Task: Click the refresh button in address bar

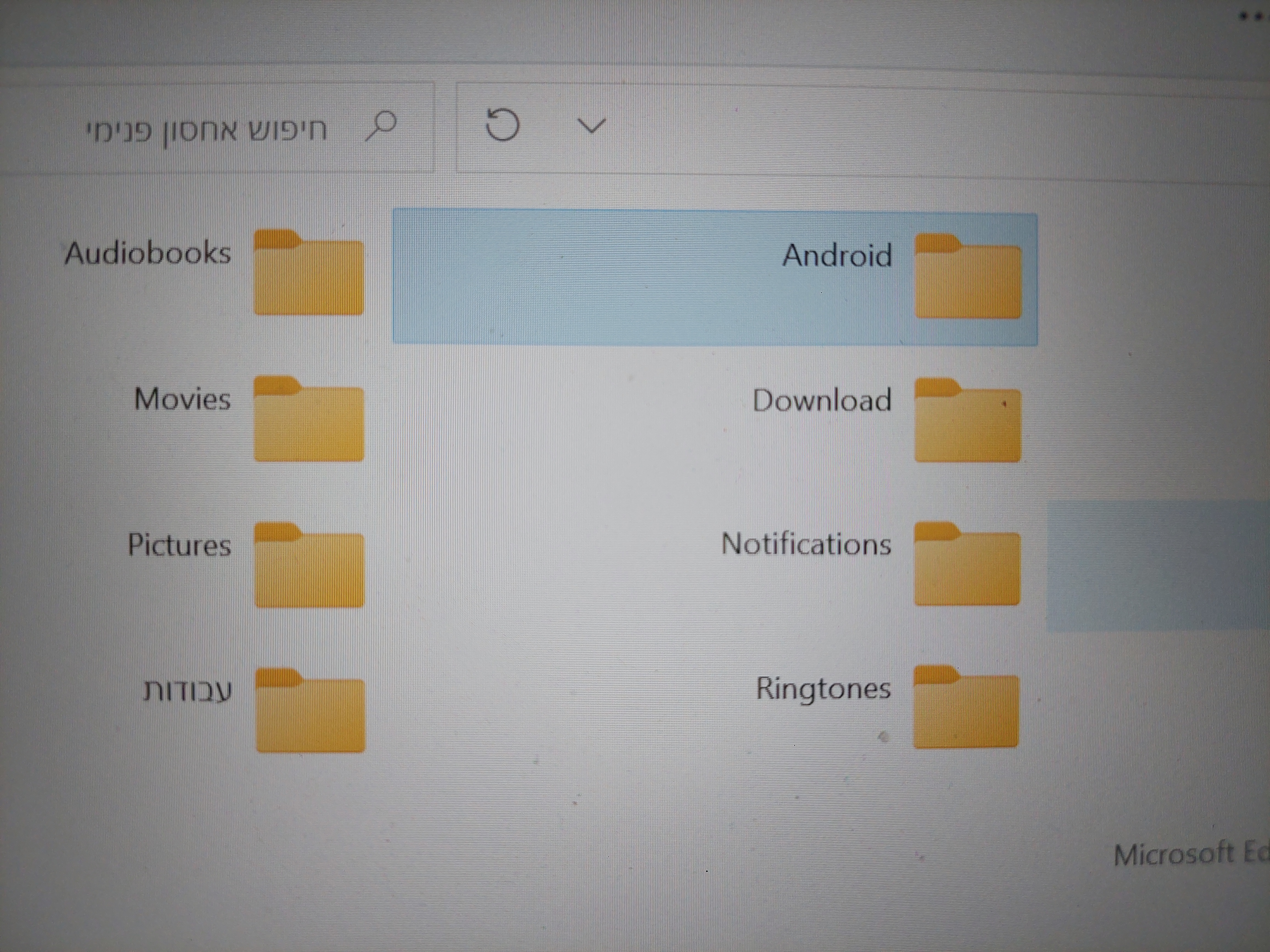Action: click(502, 125)
